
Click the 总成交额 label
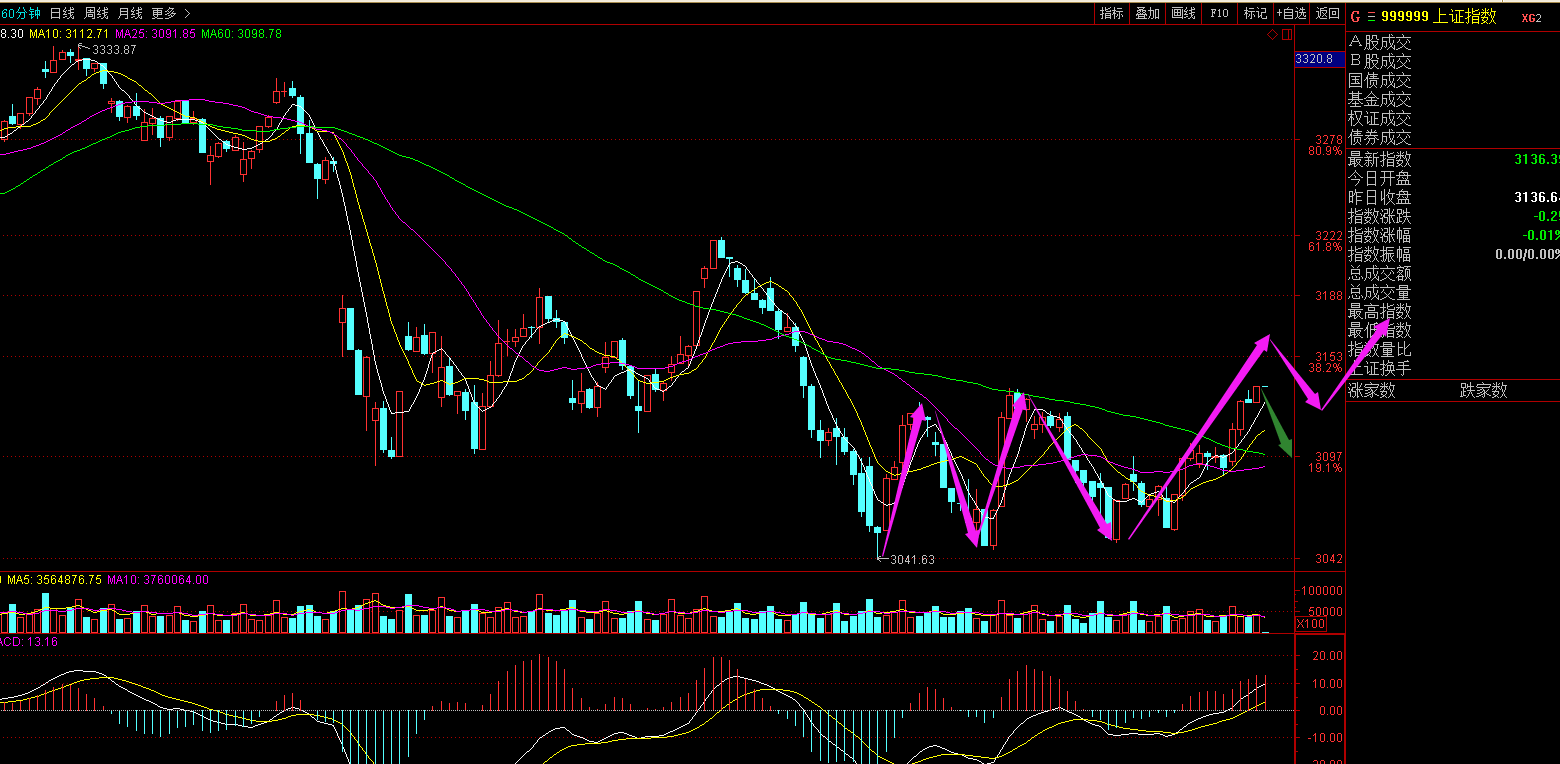[1380, 273]
